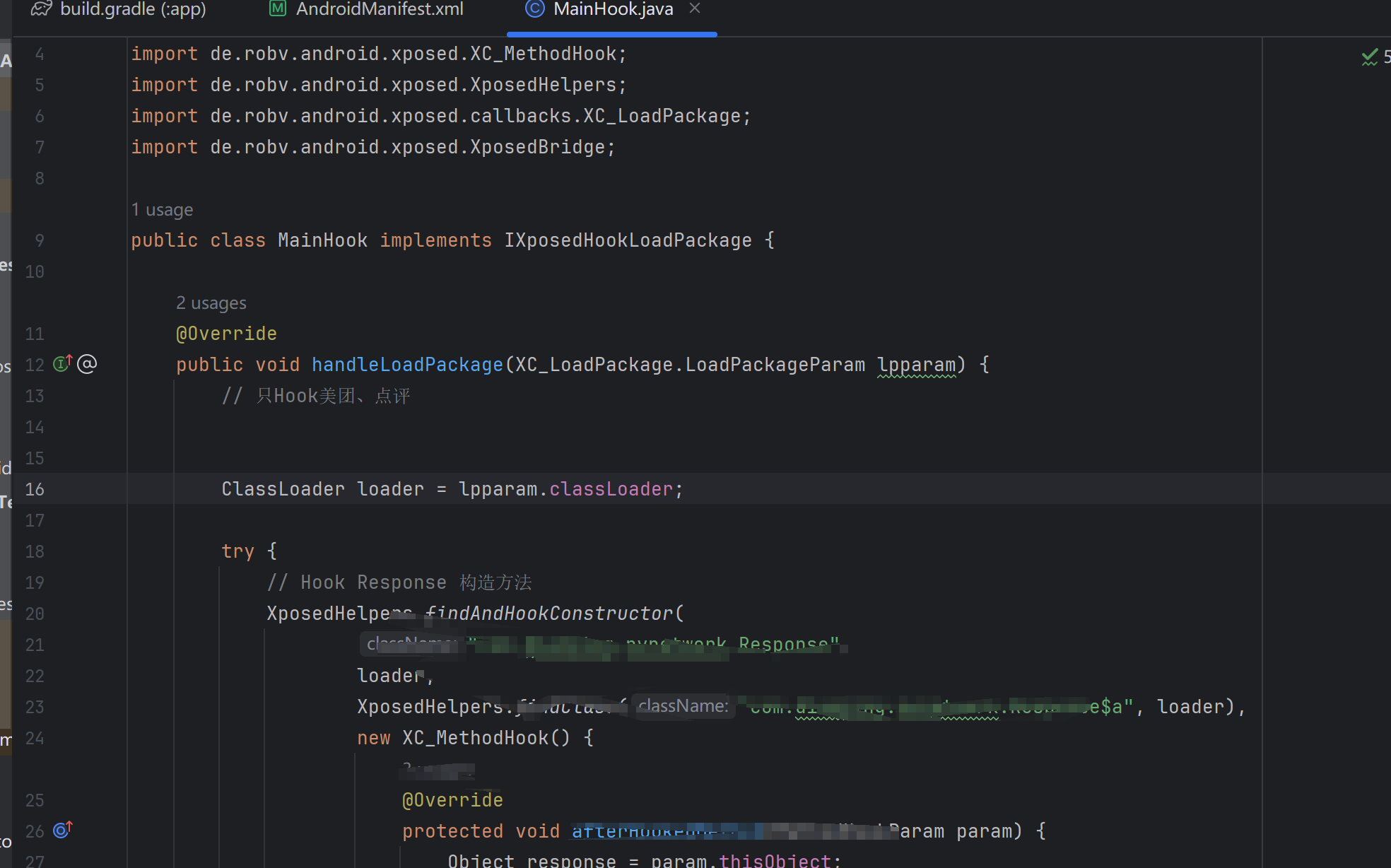This screenshot has width=1391, height=868.
Task: Switch to the build.gradle (:app) tab
Action: click(x=133, y=9)
